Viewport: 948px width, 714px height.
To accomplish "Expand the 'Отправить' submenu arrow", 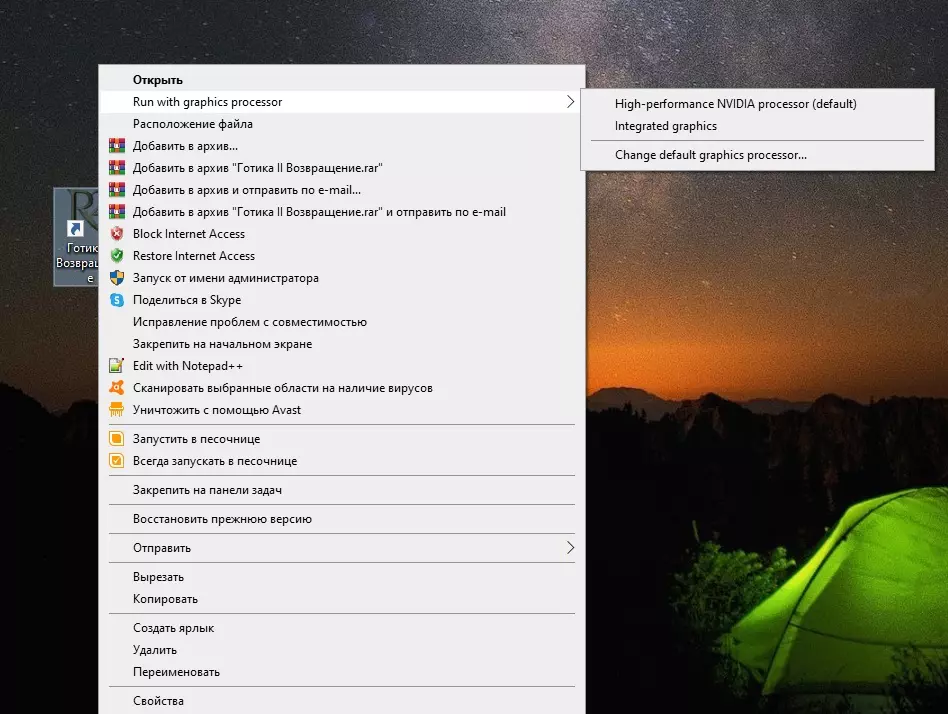I will click(x=570, y=548).
